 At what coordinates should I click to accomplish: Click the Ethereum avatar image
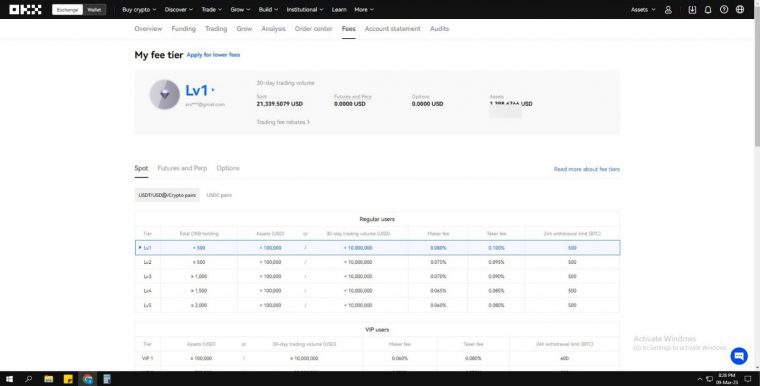pyautogui.click(x=165, y=95)
